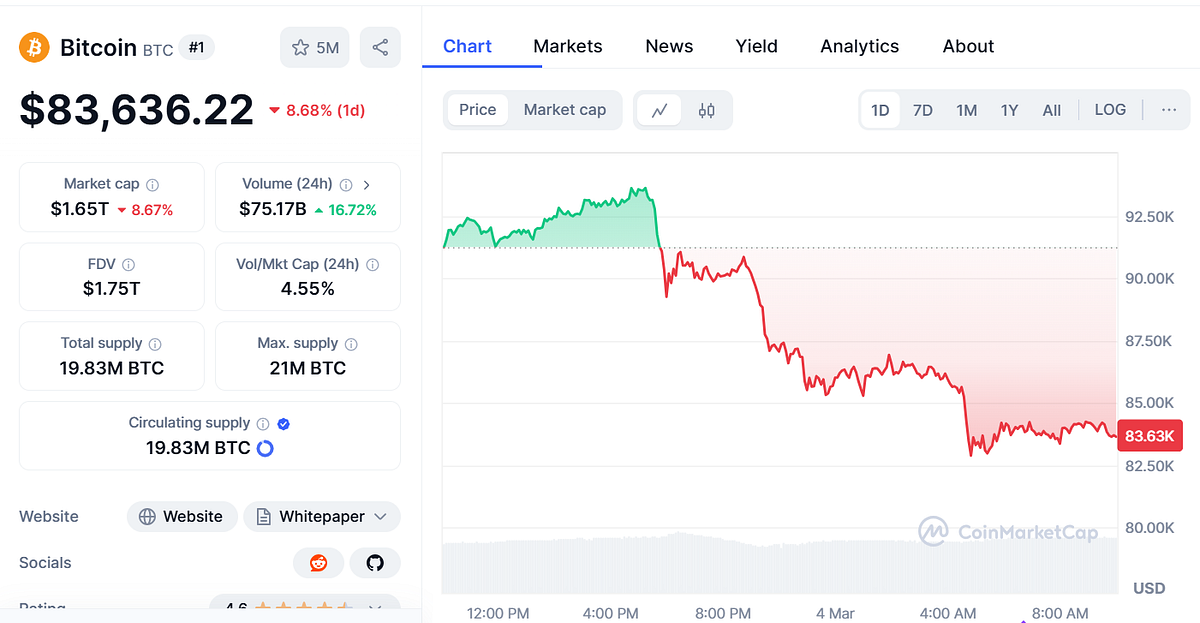Select the 7D time range button
1200x623 pixels.
[922, 110]
